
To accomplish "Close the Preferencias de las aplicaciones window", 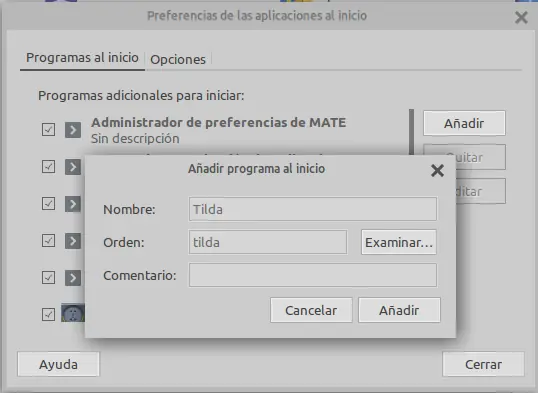I will [521, 17].
